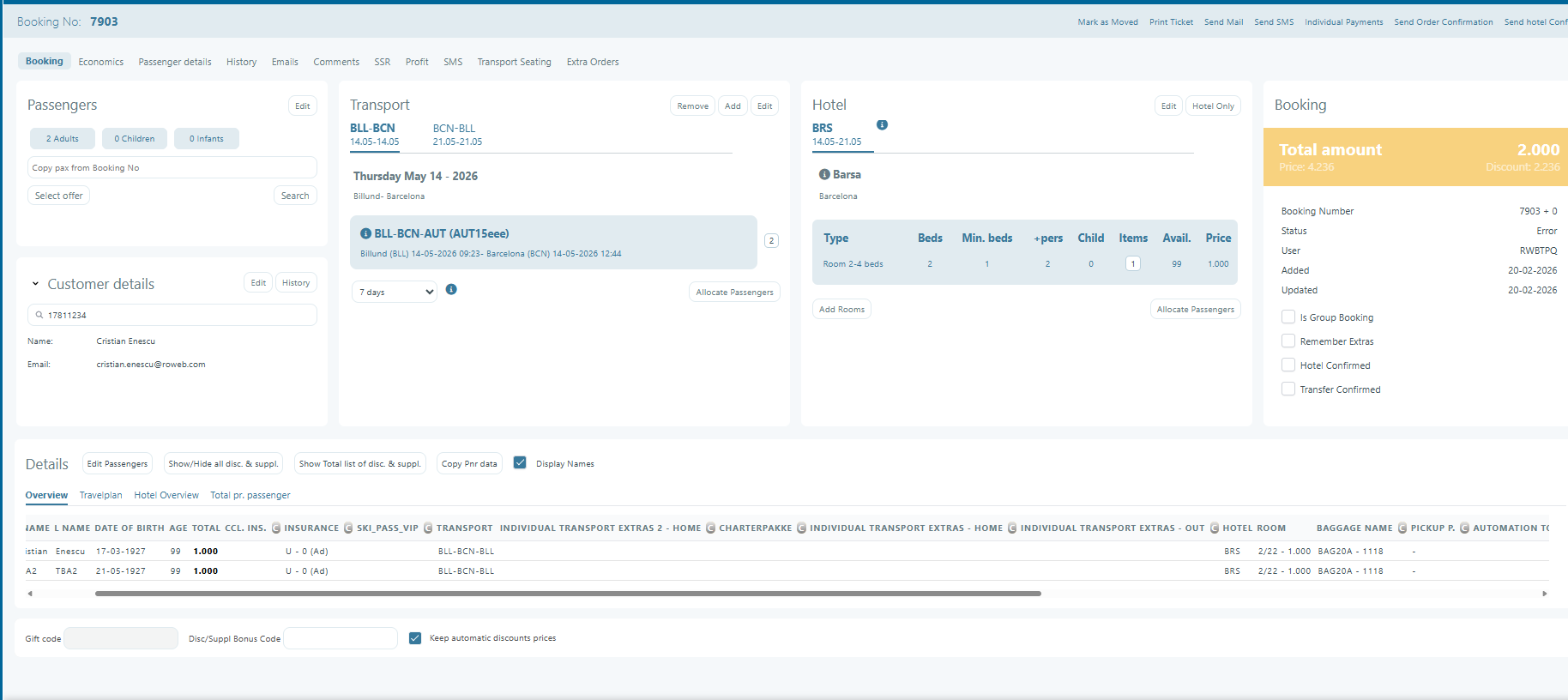Click info icon beside BLL-BCN-AUT flight
This screenshot has width=1568, height=700.
[x=365, y=233]
